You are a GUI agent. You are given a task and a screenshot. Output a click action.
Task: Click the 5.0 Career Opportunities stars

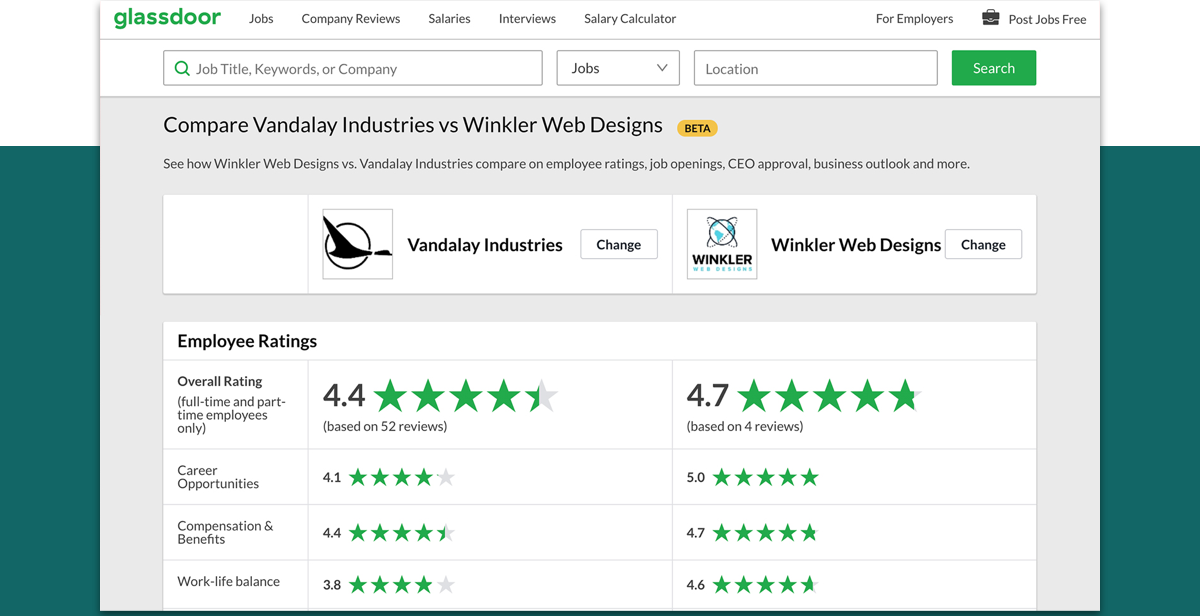766,478
